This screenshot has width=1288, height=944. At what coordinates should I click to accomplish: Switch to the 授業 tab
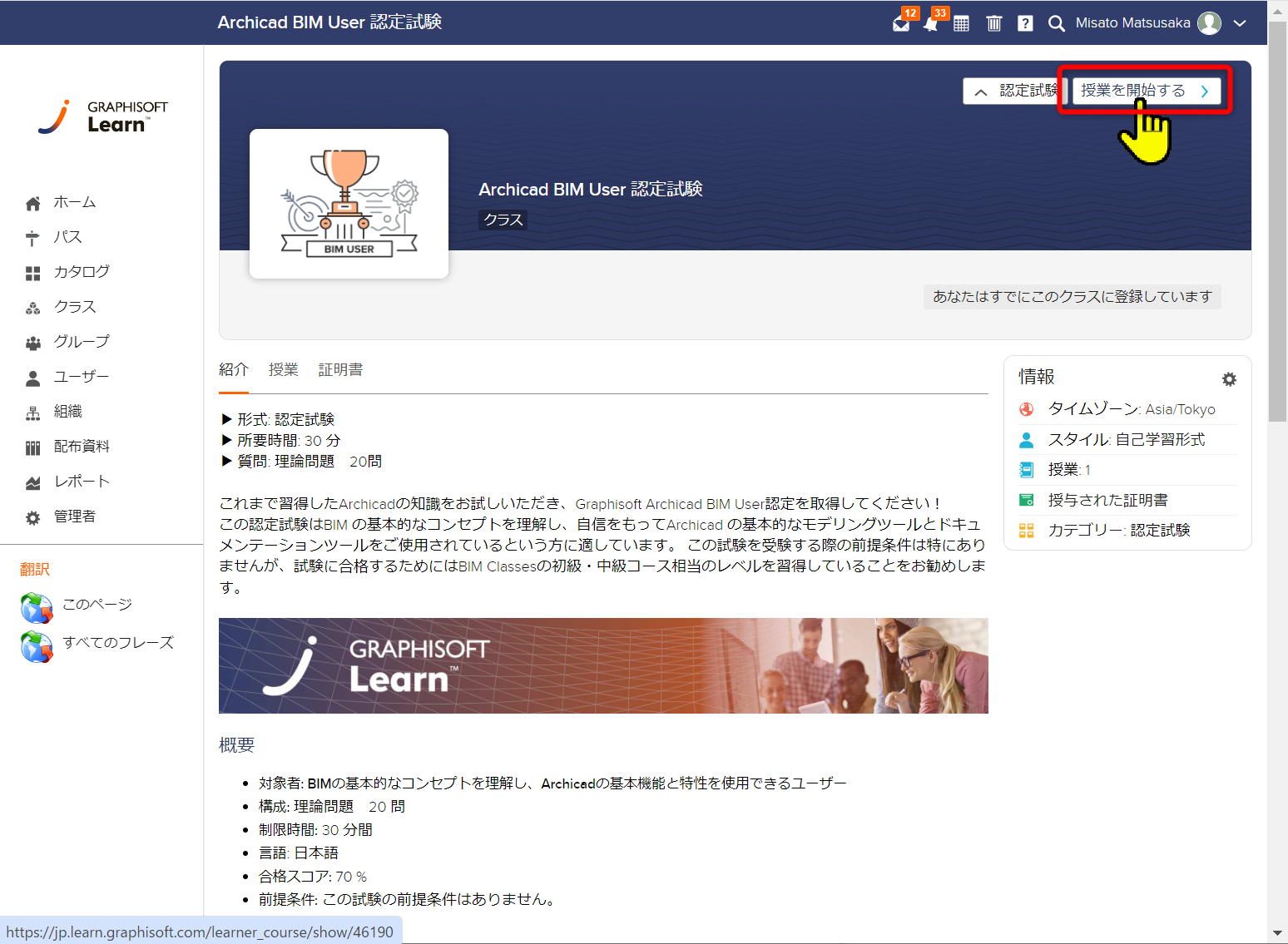(284, 370)
